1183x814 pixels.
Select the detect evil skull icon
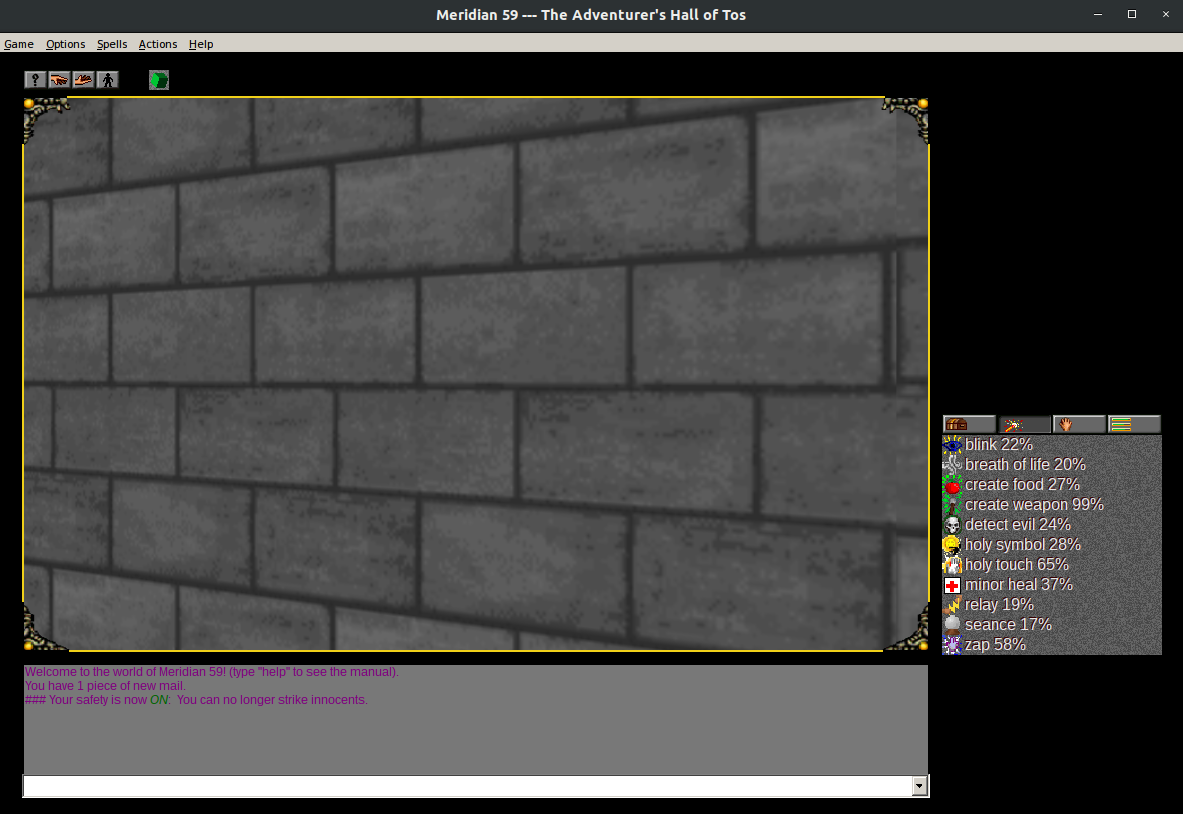click(x=952, y=525)
